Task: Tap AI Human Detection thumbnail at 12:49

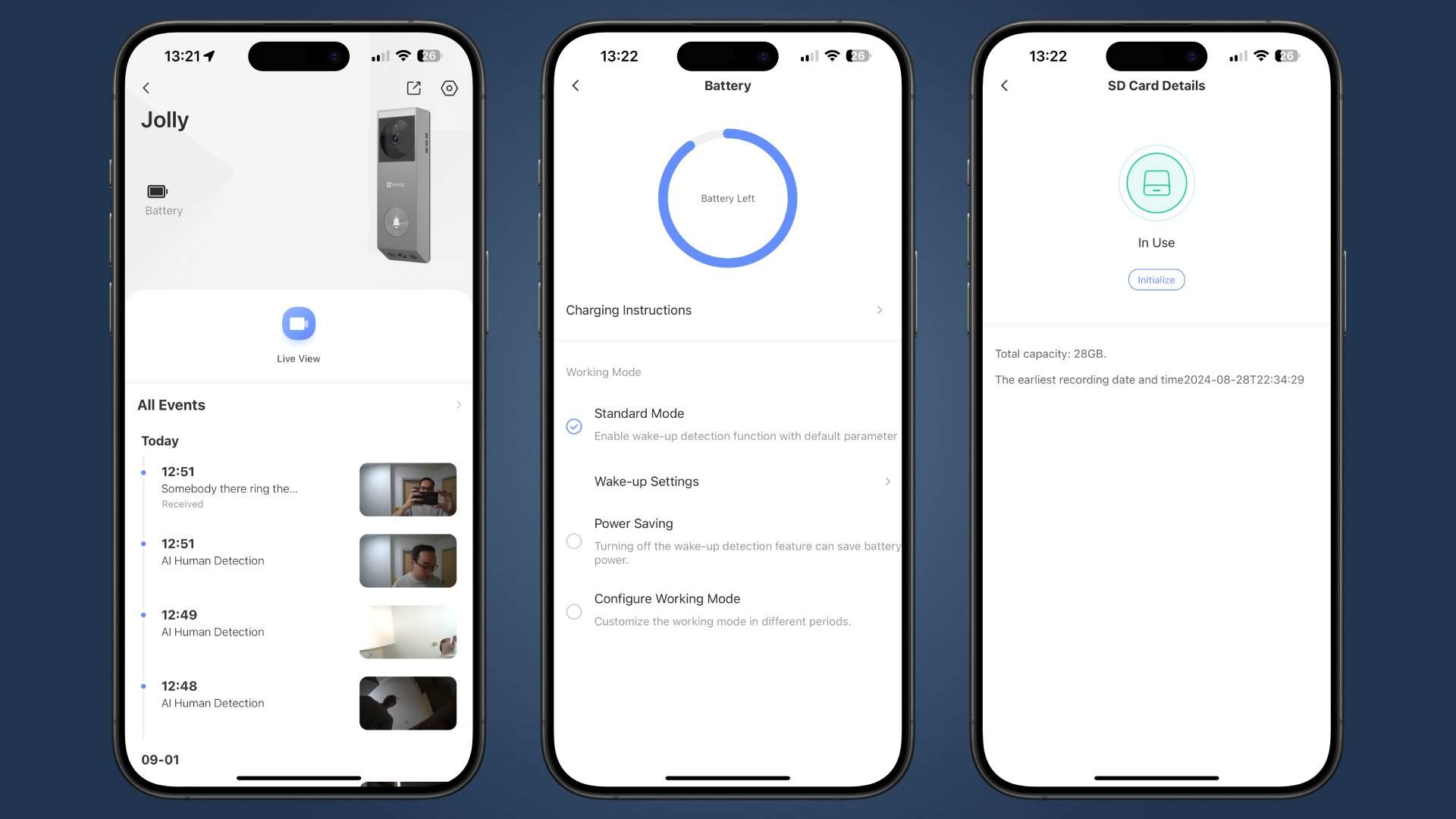Action: click(408, 632)
